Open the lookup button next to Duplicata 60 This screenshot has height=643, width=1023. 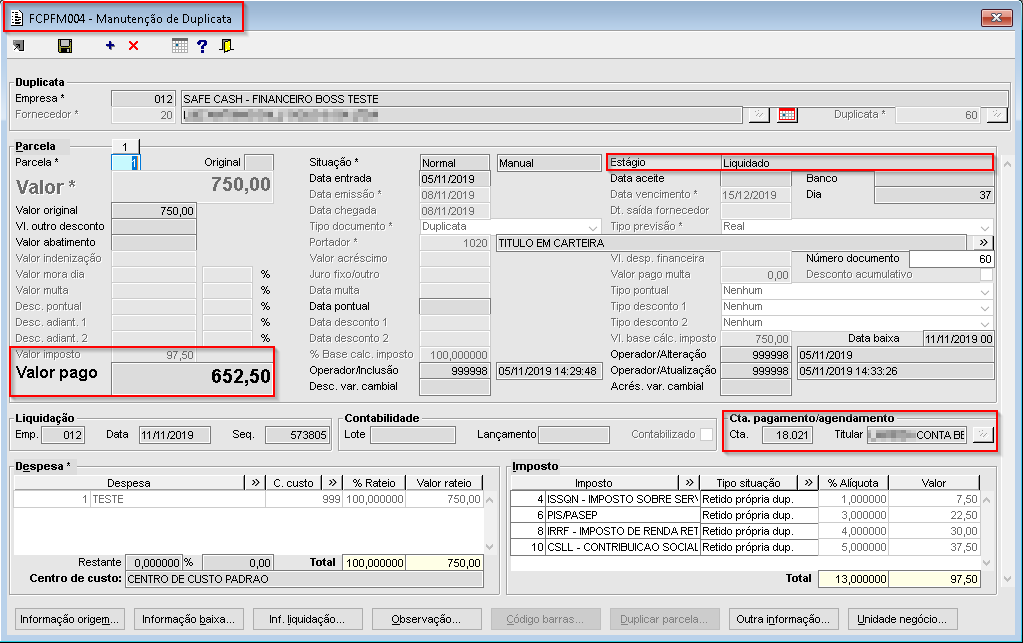(x=997, y=115)
